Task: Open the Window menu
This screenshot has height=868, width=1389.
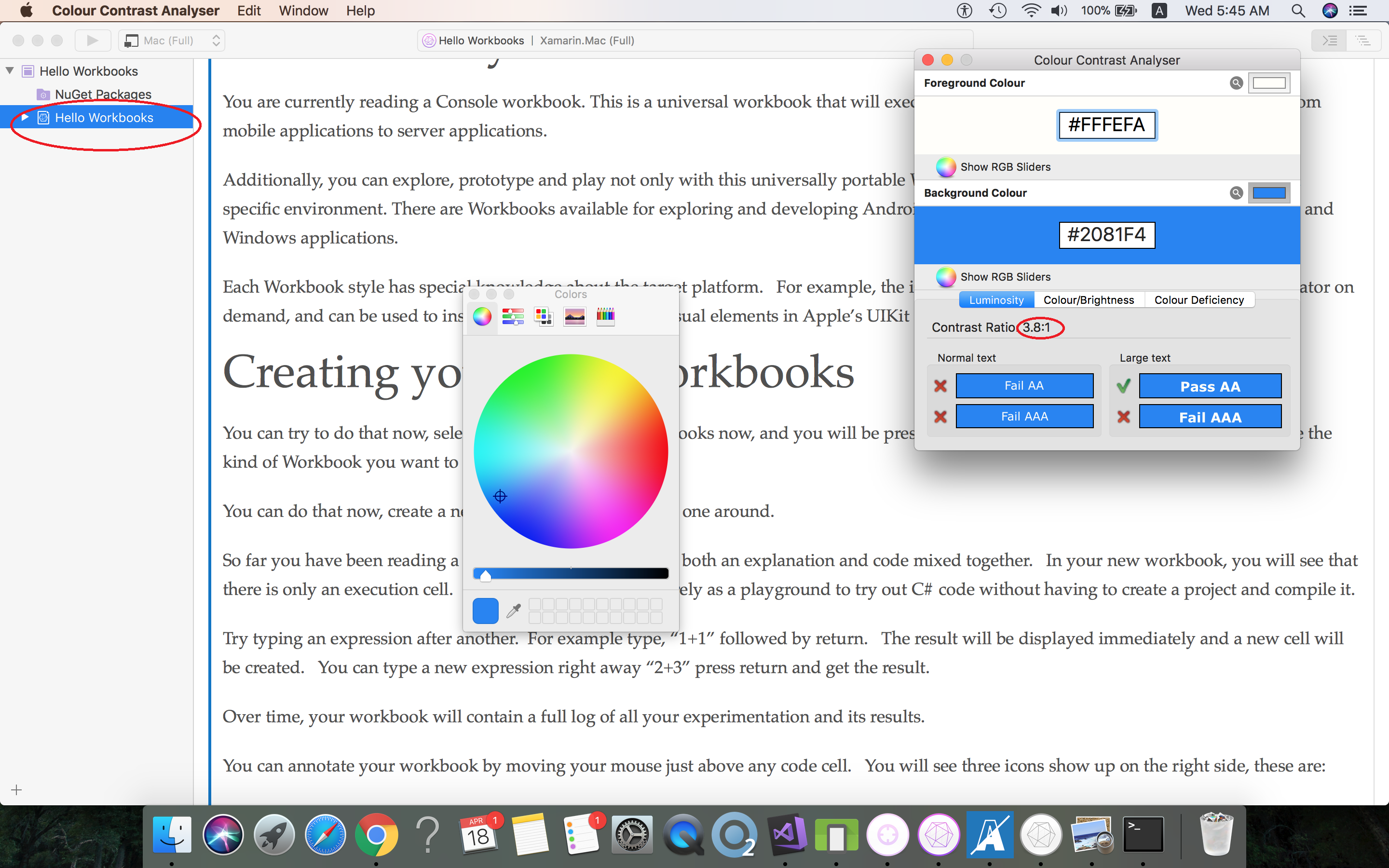Action: pyautogui.click(x=303, y=10)
